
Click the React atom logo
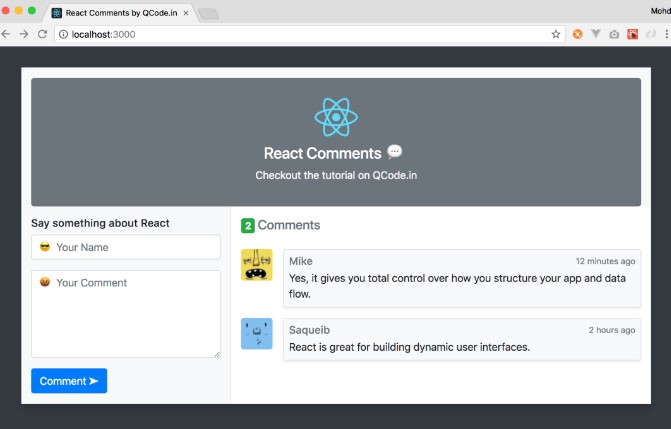pos(336,117)
